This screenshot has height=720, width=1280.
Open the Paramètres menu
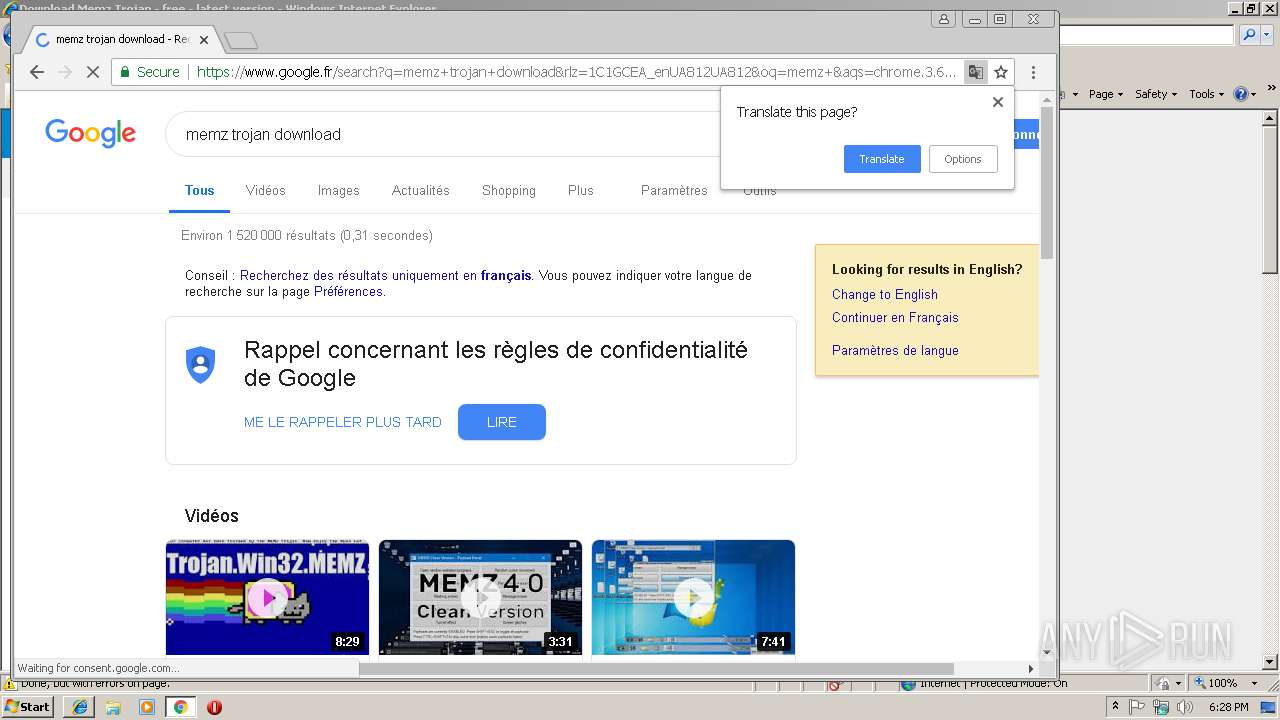[x=674, y=190]
